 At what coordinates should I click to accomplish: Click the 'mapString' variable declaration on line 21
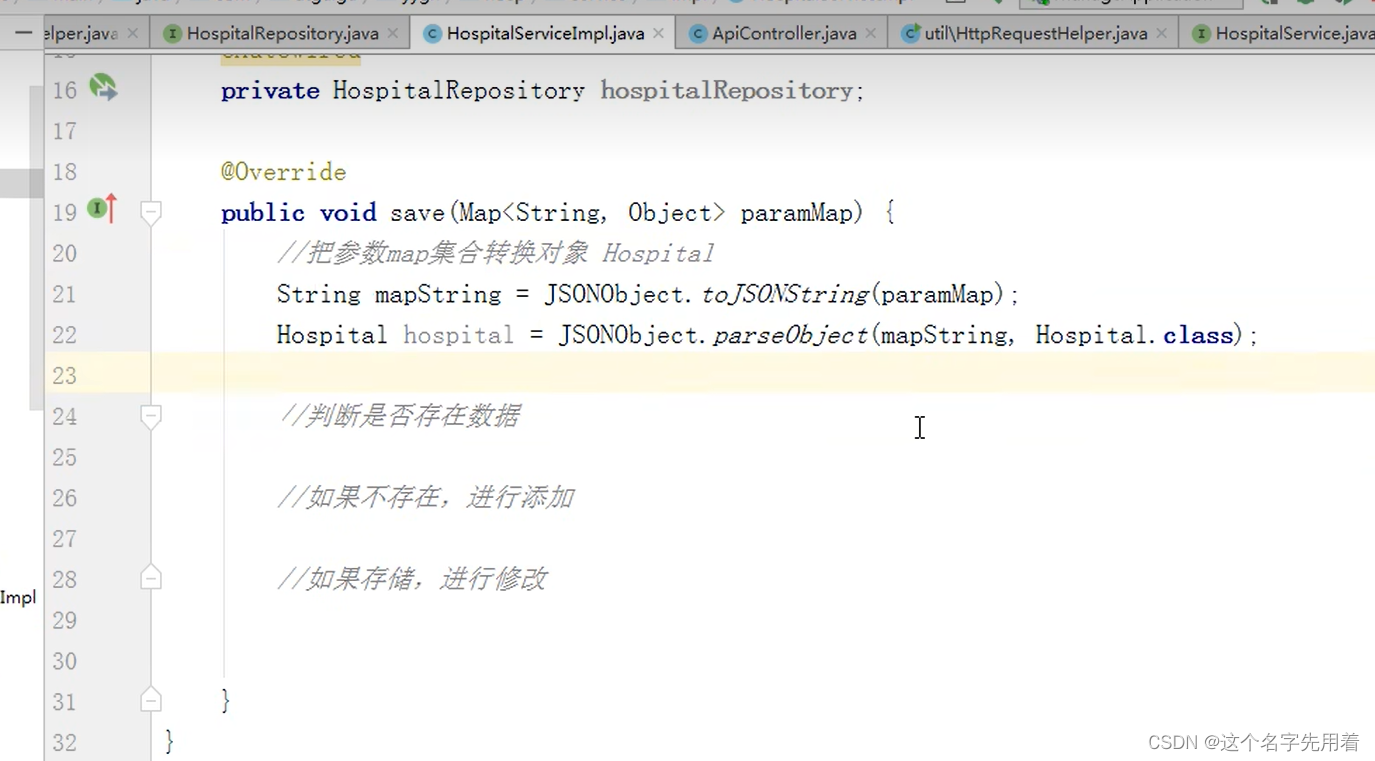[x=438, y=294]
